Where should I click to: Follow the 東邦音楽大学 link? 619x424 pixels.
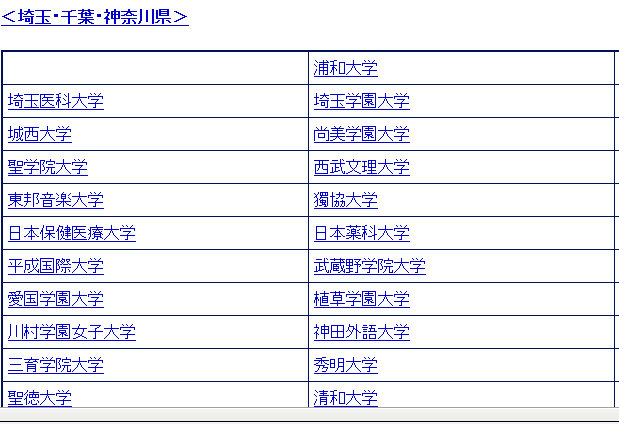click(x=56, y=200)
